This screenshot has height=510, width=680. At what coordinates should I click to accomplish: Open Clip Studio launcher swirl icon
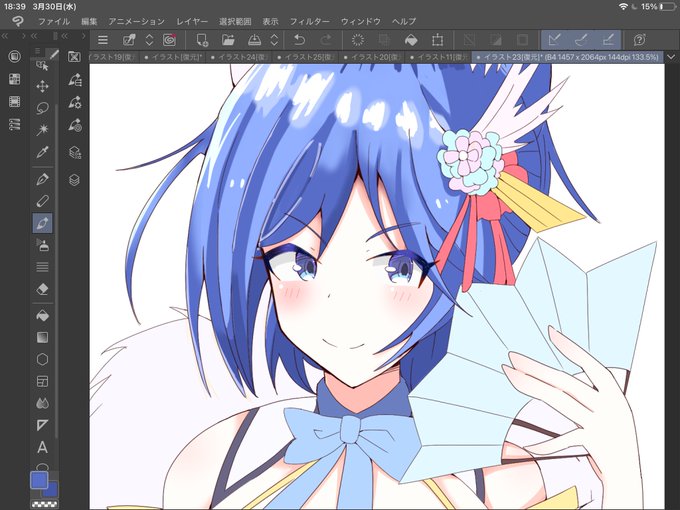click(x=170, y=40)
